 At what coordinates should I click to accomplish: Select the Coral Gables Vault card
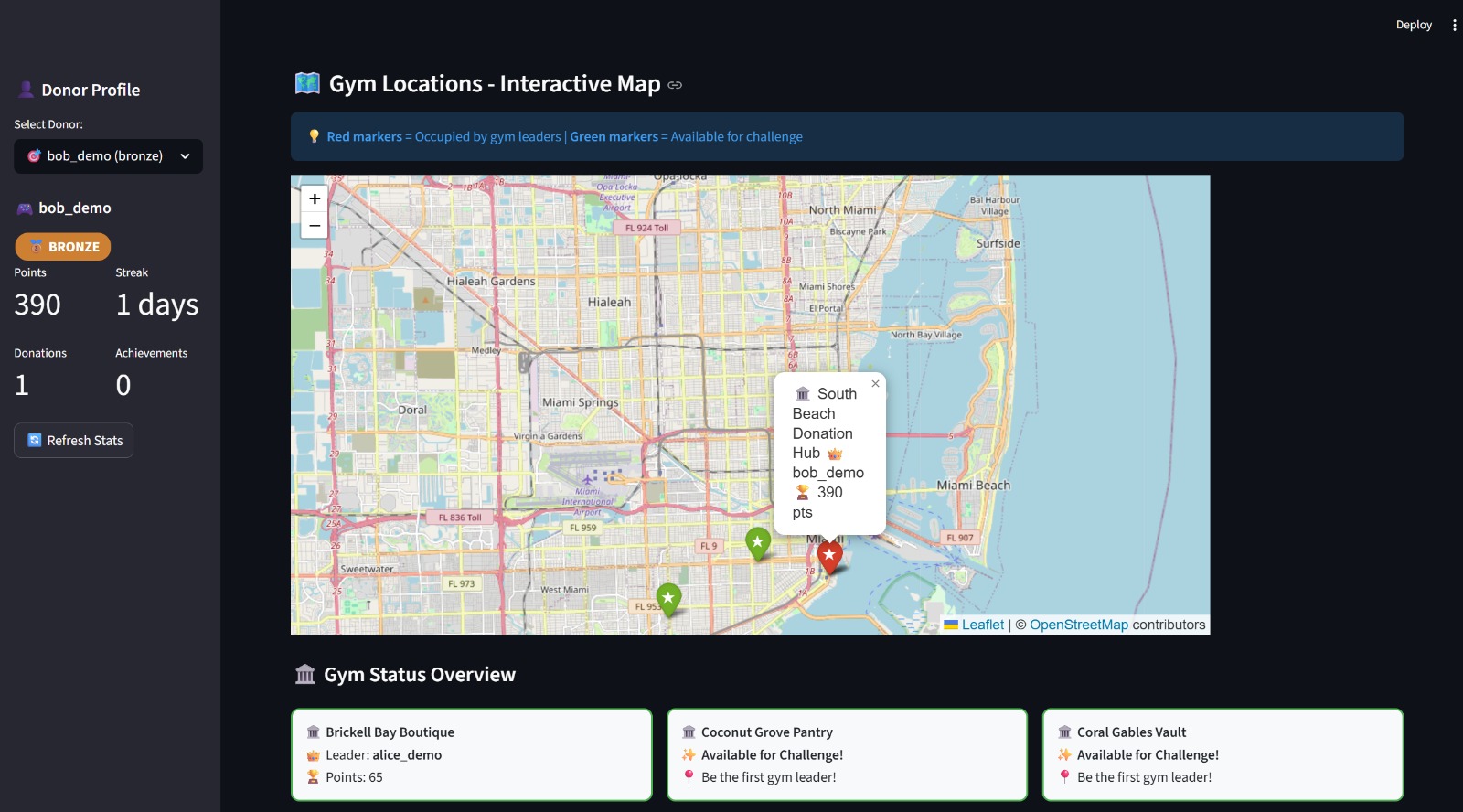point(1223,754)
